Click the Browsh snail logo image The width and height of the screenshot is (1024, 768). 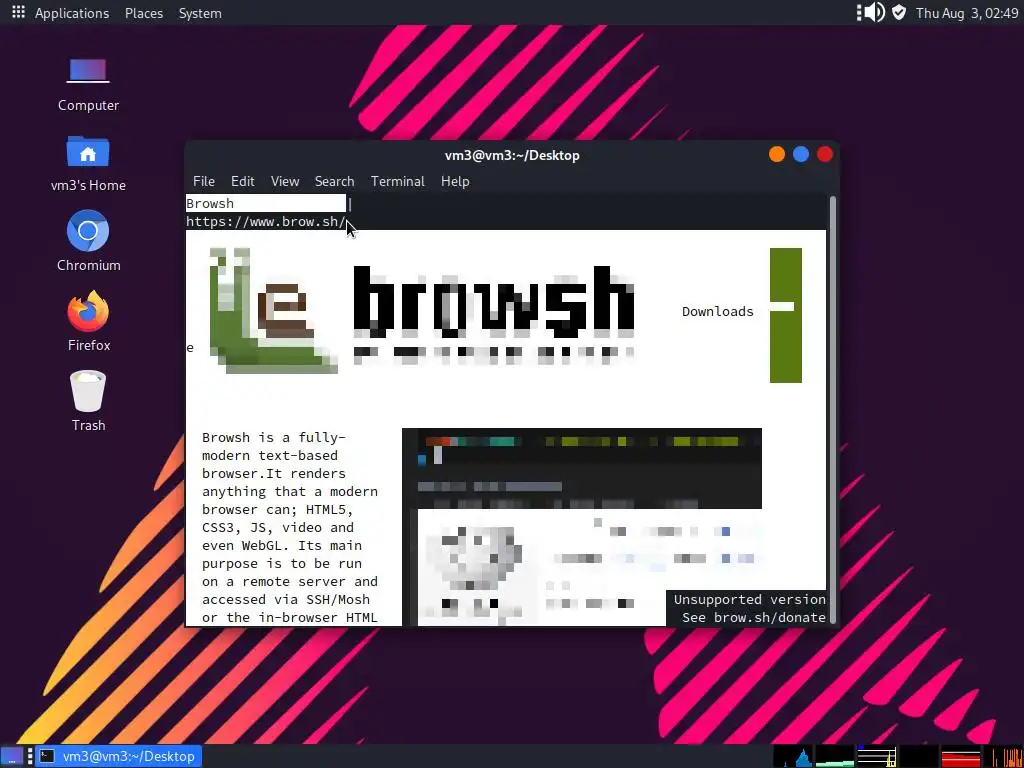click(274, 310)
